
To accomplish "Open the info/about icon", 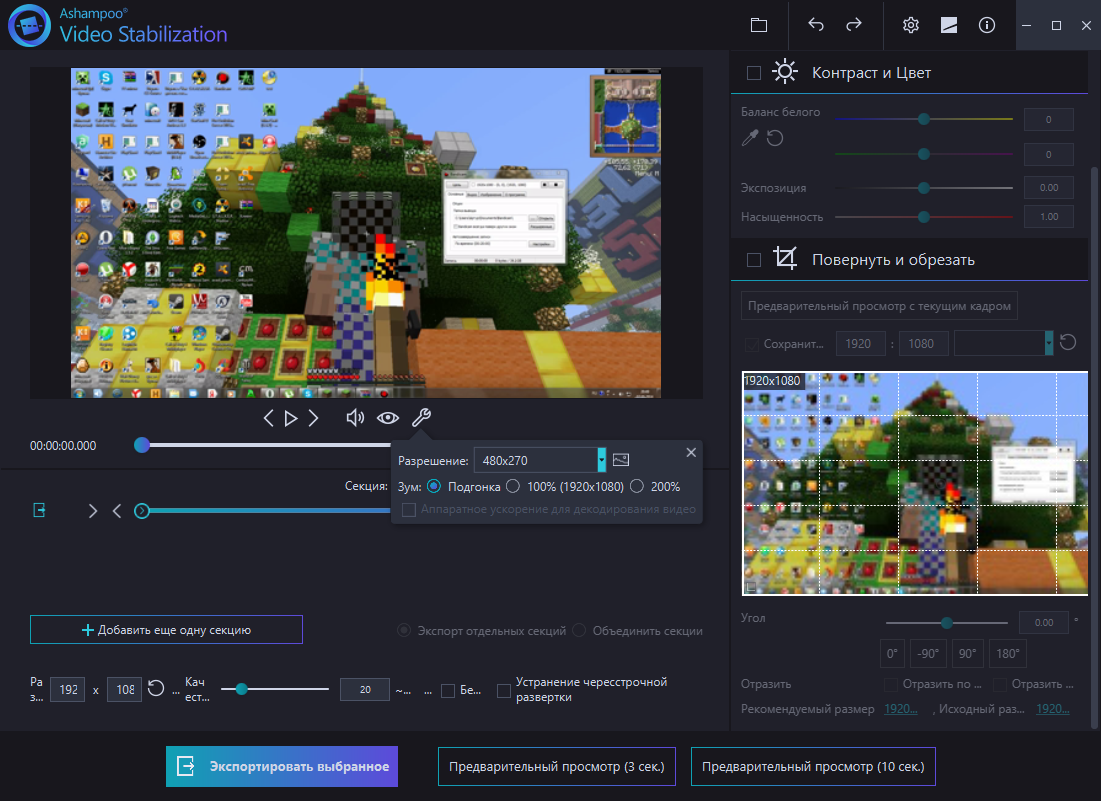I will (x=987, y=25).
